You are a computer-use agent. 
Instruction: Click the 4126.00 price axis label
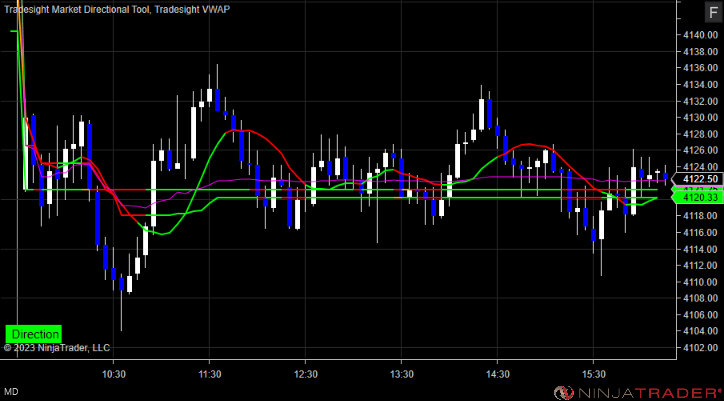(x=701, y=151)
